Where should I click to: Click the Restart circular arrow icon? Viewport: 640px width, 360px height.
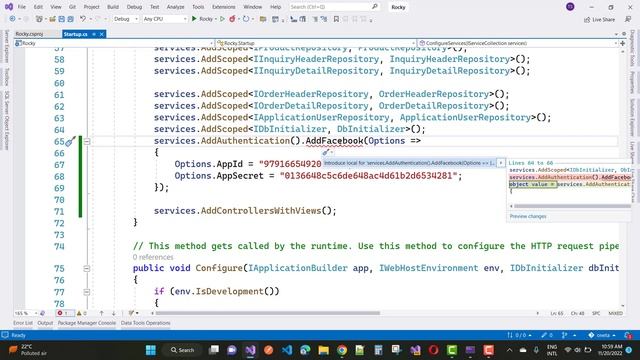[246, 19]
